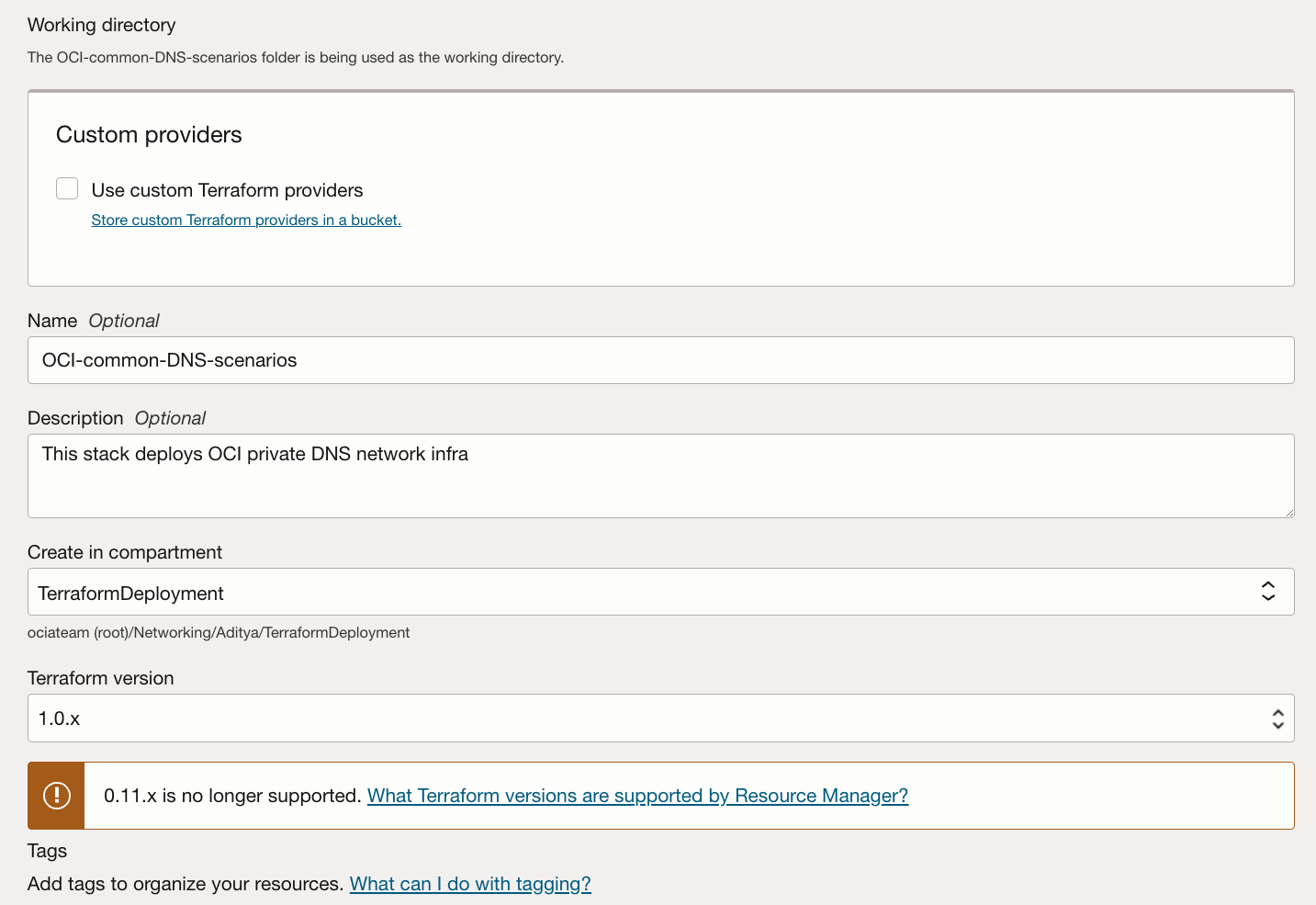Click the Use custom Terraform providers label text
The image size is (1316, 905).
click(x=227, y=190)
